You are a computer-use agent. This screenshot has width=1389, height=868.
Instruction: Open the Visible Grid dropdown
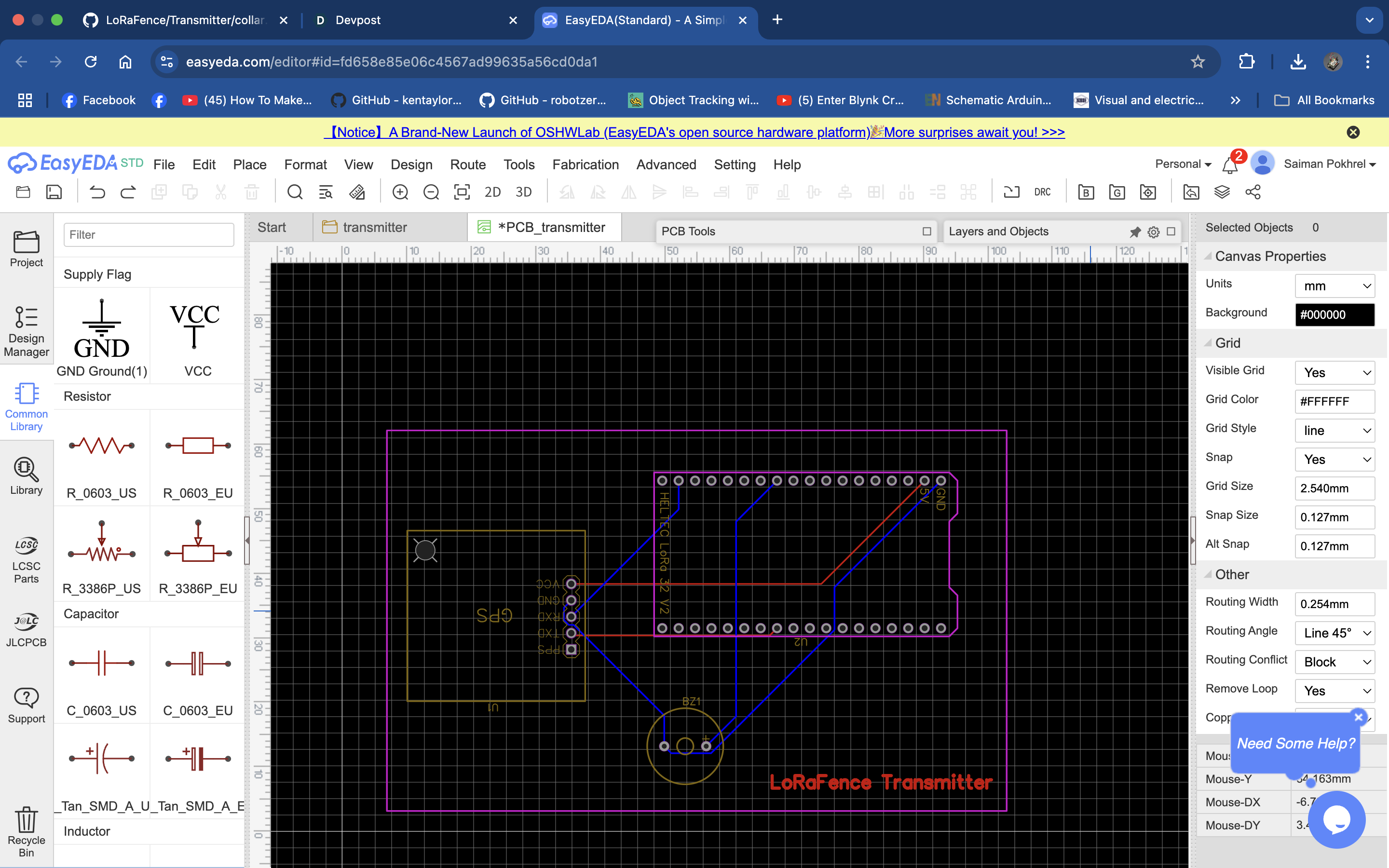1335,373
